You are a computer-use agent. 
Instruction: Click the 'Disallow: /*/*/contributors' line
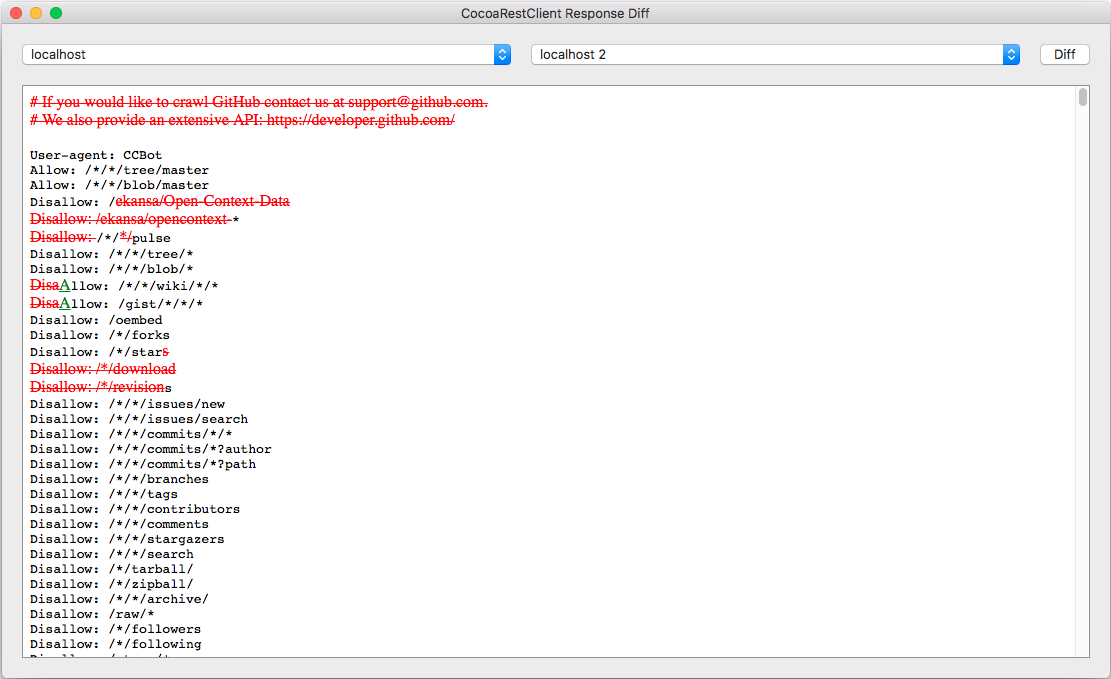[x=135, y=508]
